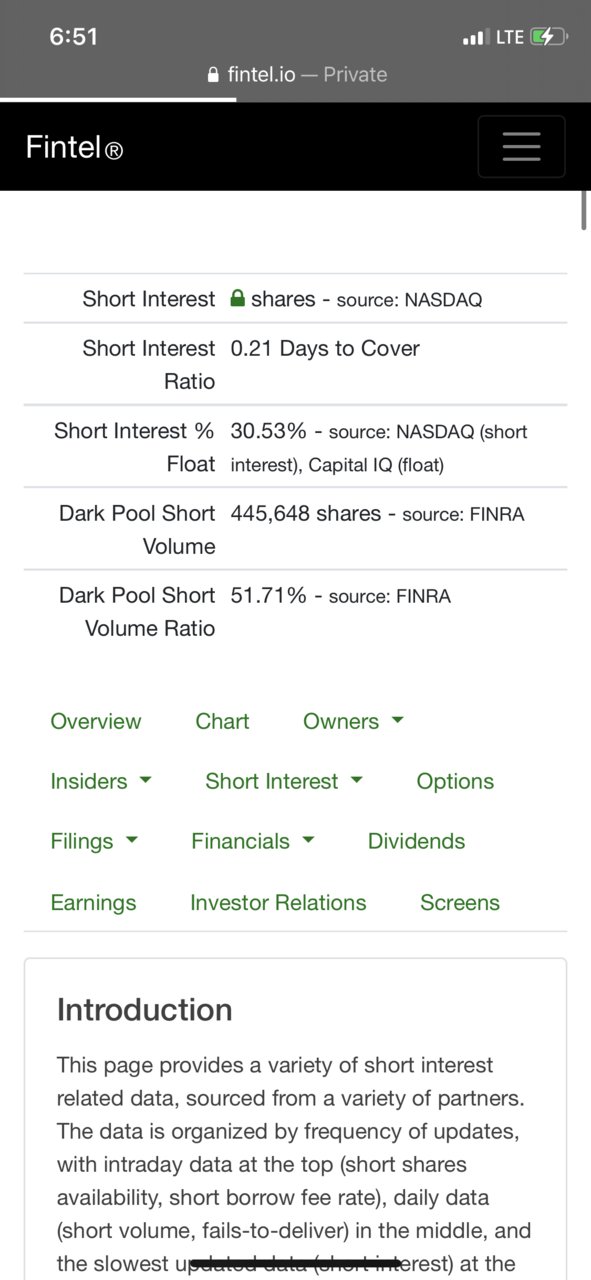The width and height of the screenshot is (591, 1280).
Task: Select the Earnings link
Action: tap(93, 902)
